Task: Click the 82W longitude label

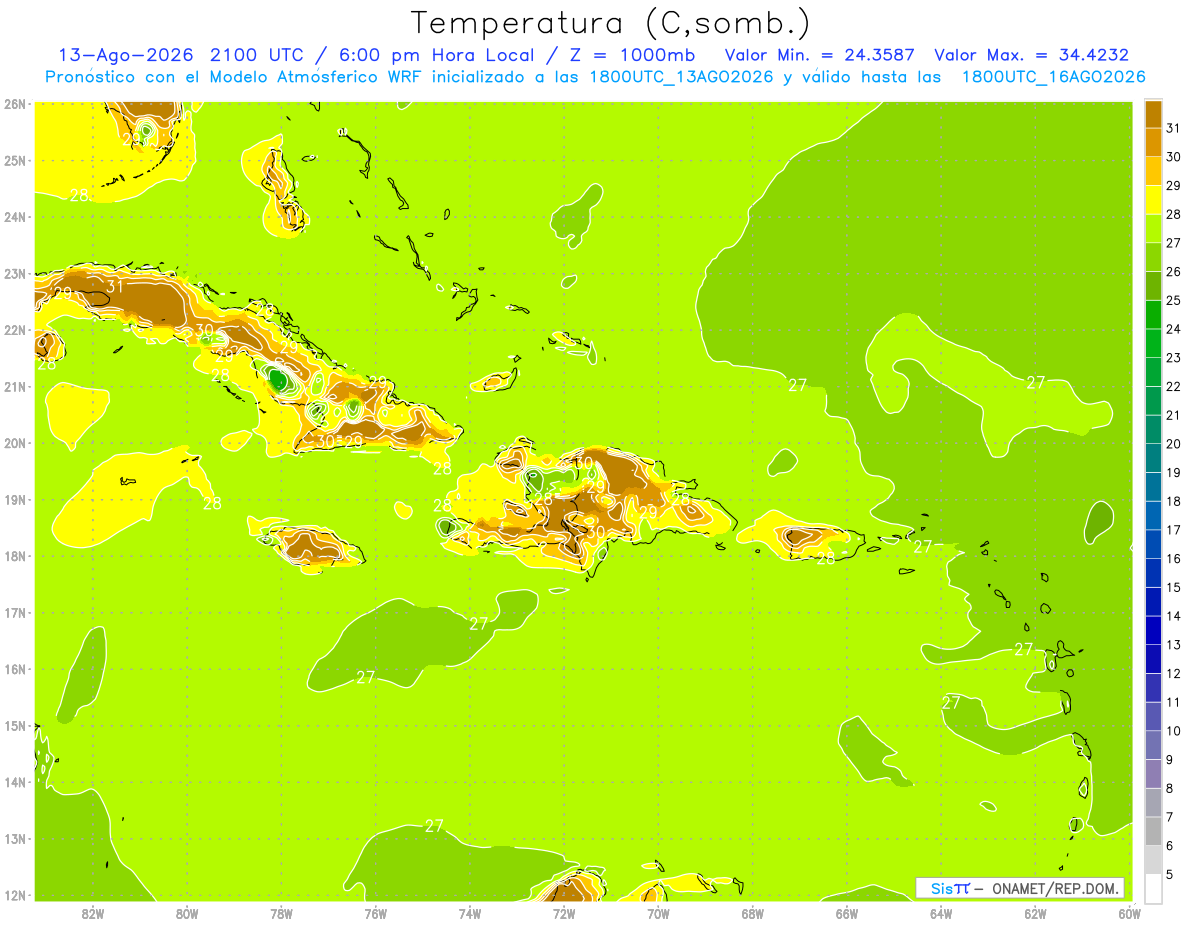Action: point(92,913)
